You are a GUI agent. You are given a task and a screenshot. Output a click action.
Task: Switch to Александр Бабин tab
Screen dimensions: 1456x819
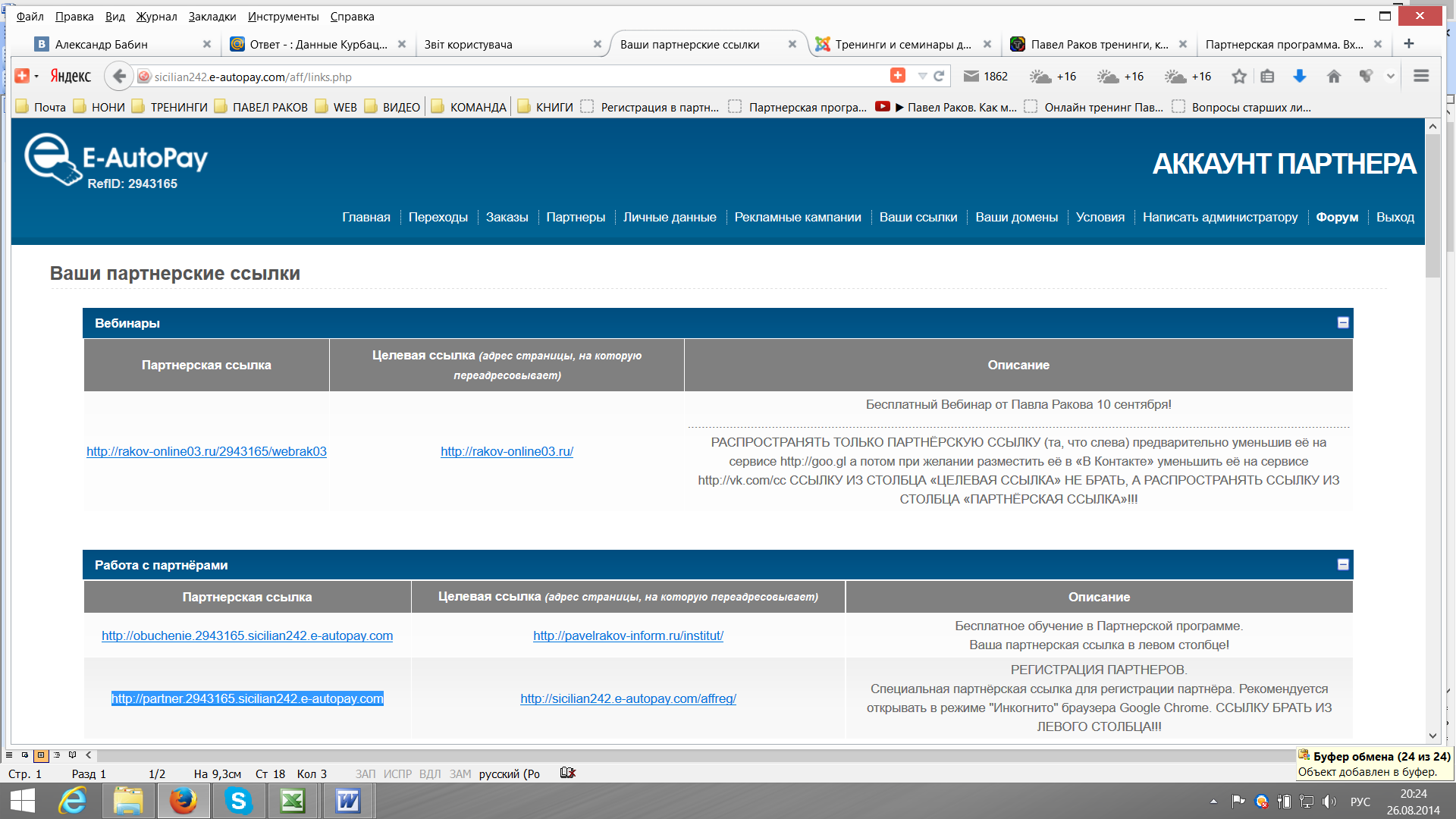pyautogui.click(x=123, y=44)
